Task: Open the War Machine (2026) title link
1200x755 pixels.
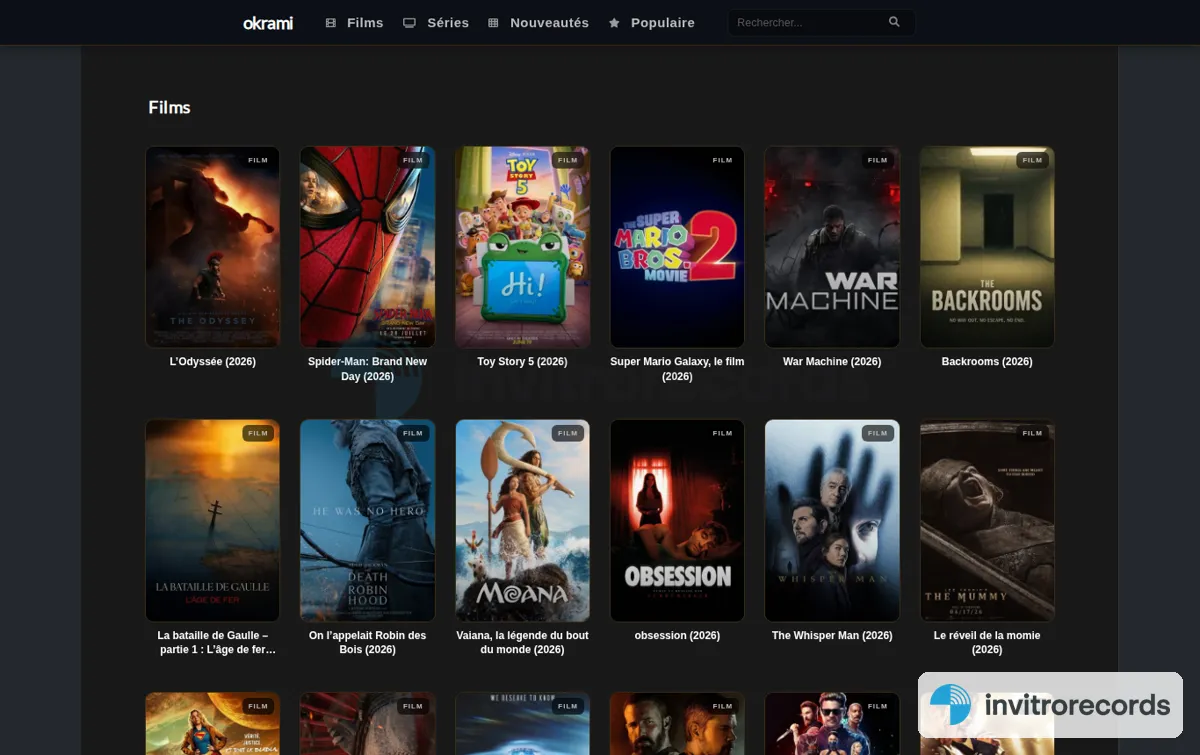Action: [x=832, y=362]
